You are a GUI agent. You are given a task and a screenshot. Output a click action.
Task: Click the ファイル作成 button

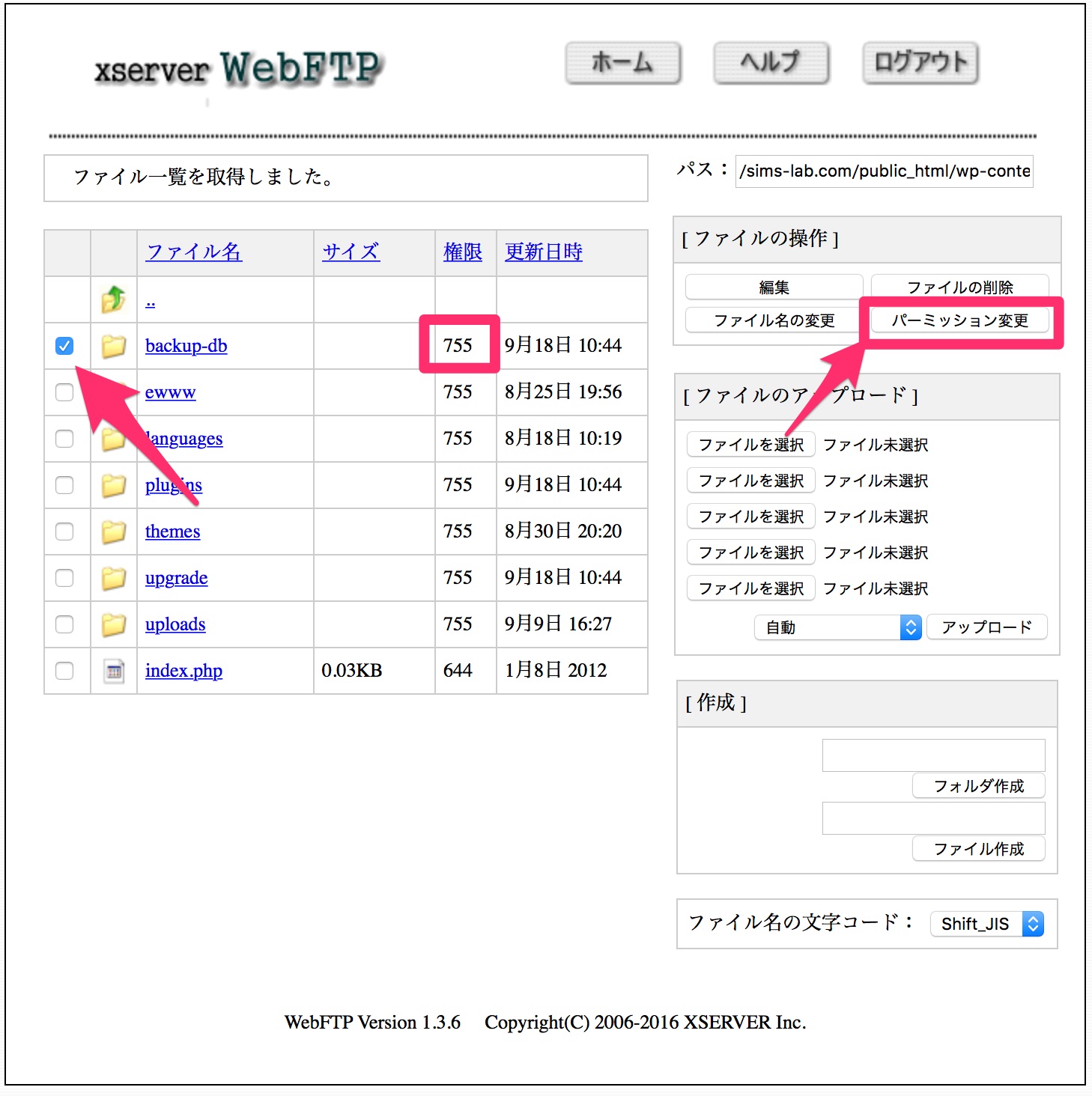click(x=979, y=849)
